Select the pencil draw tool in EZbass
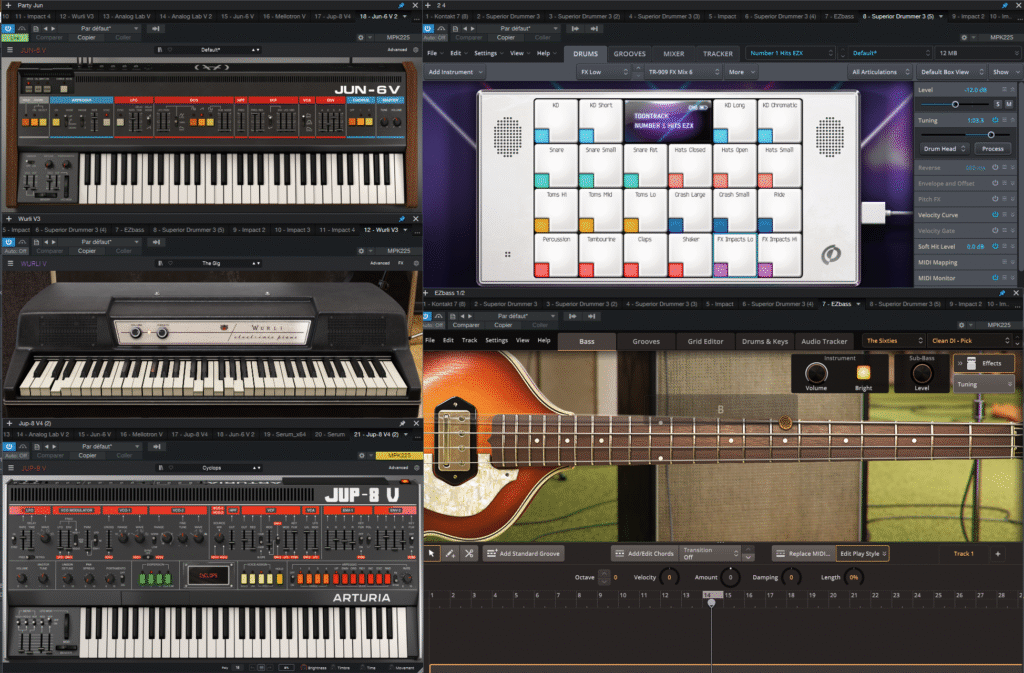Screen dimensions: 1024x673 click(x=450, y=554)
